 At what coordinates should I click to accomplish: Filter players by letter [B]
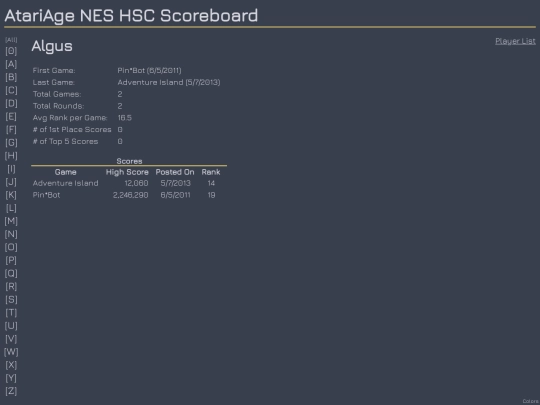click(x=11, y=77)
